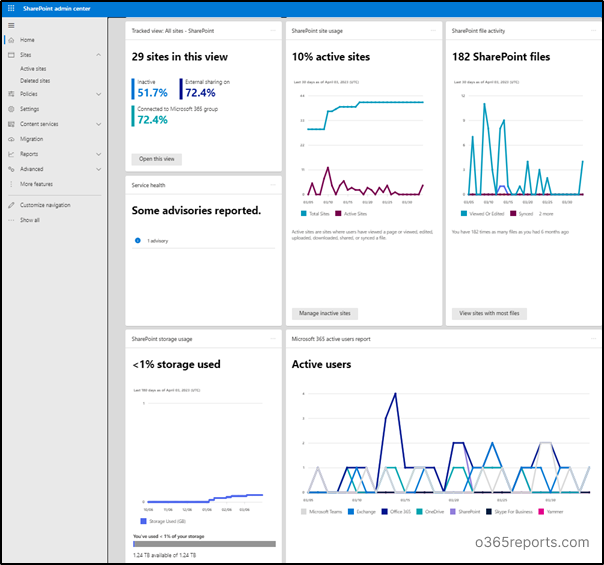Click '182 SharePoint files' heading
The image size is (604, 565).
501,57
